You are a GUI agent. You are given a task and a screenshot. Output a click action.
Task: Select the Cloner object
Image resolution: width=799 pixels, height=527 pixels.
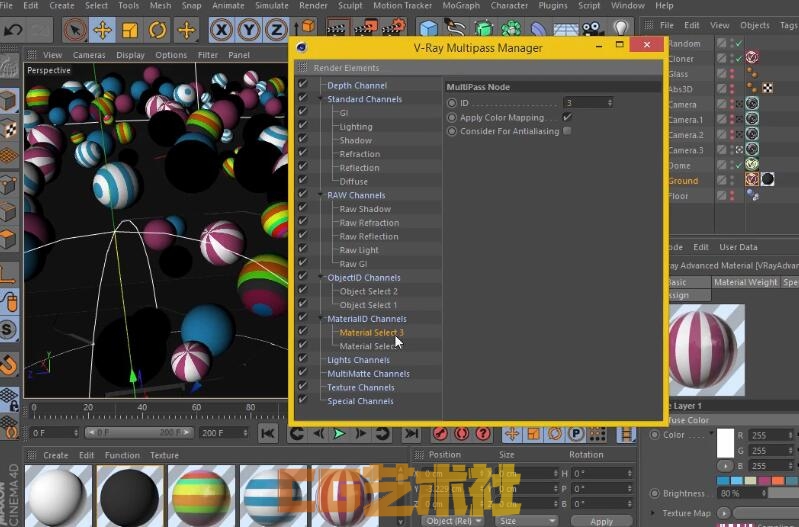click(681, 59)
